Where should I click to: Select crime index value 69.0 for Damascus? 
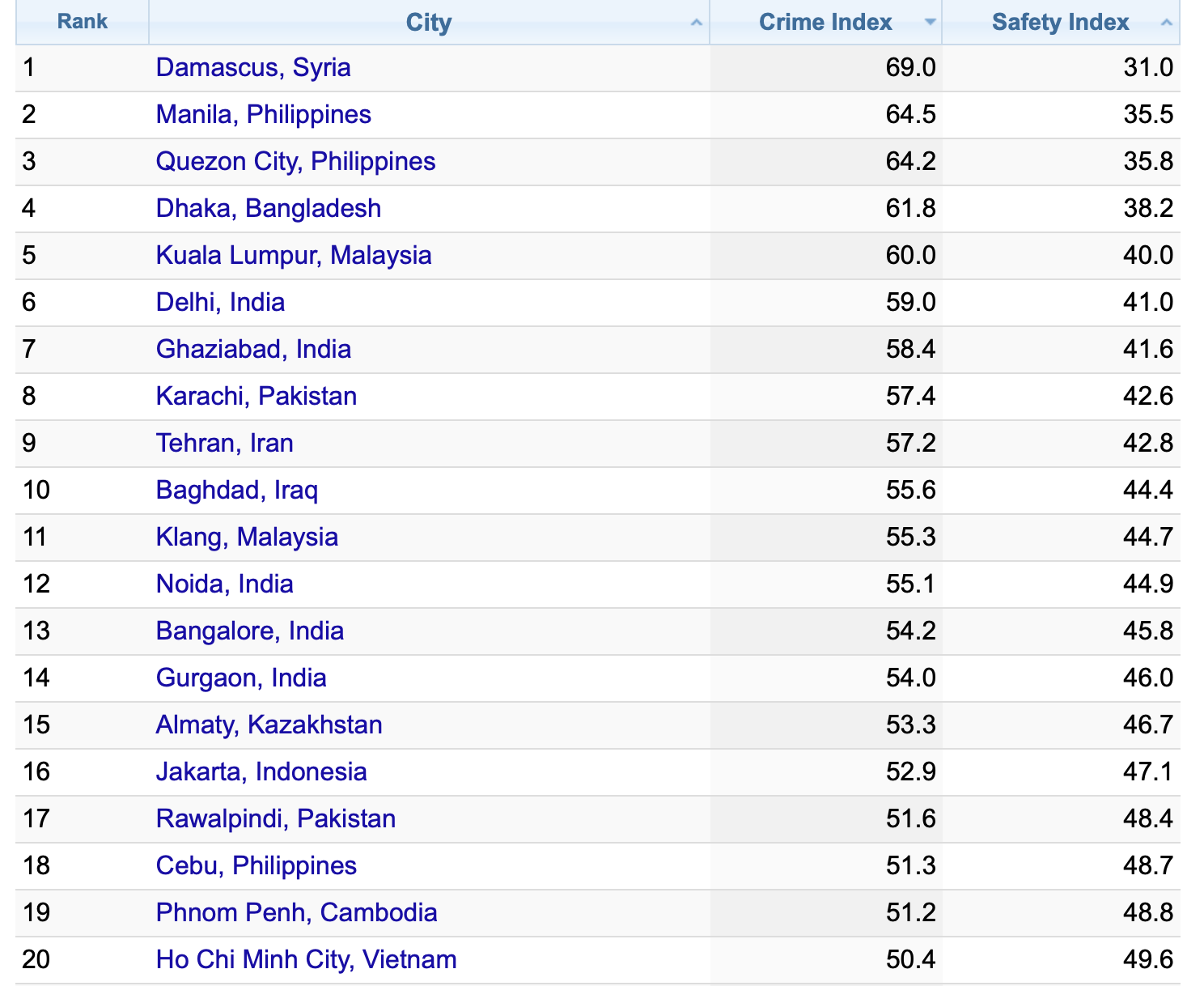click(911, 67)
